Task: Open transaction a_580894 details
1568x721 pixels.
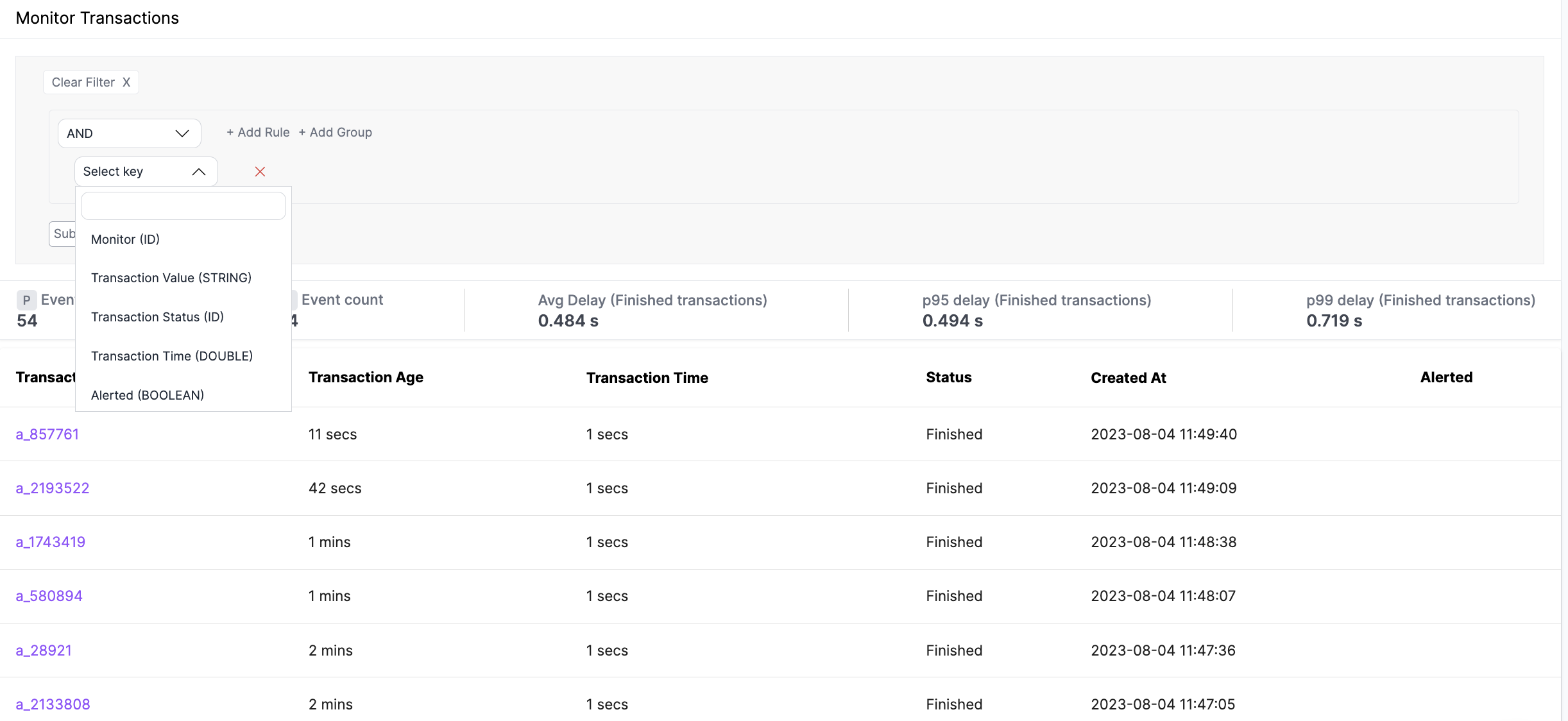Action: coord(49,596)
